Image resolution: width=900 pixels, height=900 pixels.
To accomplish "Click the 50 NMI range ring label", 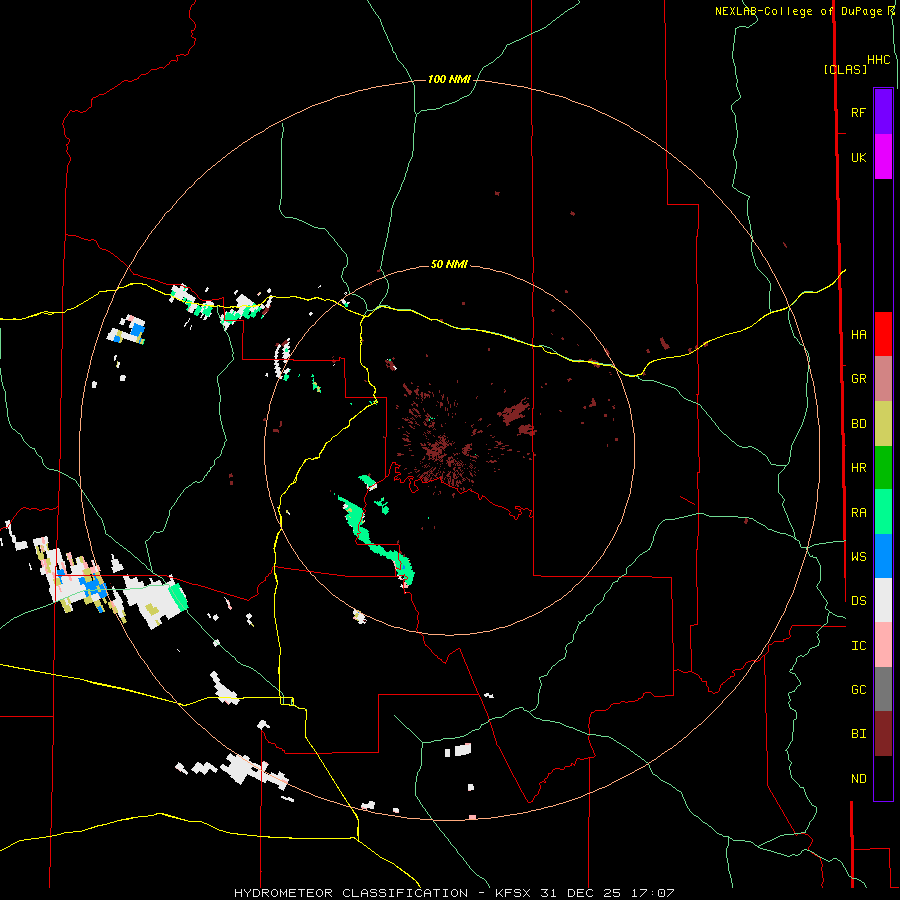I will click(x=449, y=264).
